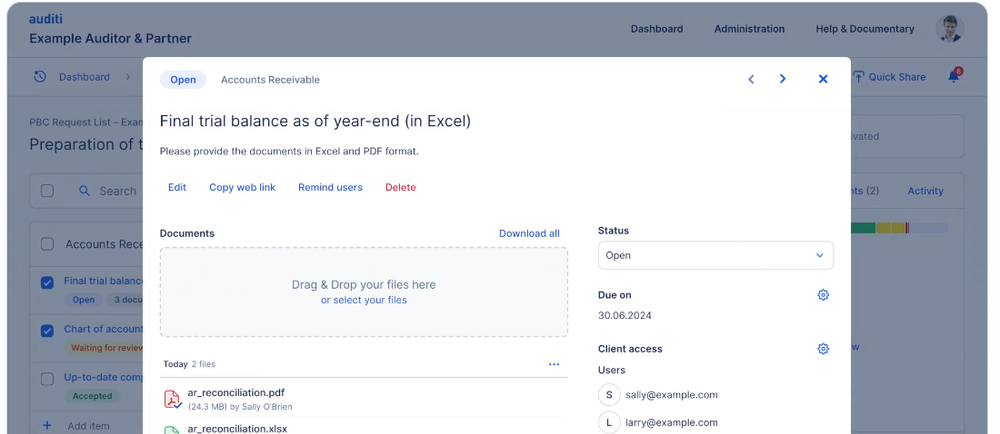Click the ar_reconciliation.xlsx file icon
The height and width of the screenshot is (434, 1000).
(172, 430)
